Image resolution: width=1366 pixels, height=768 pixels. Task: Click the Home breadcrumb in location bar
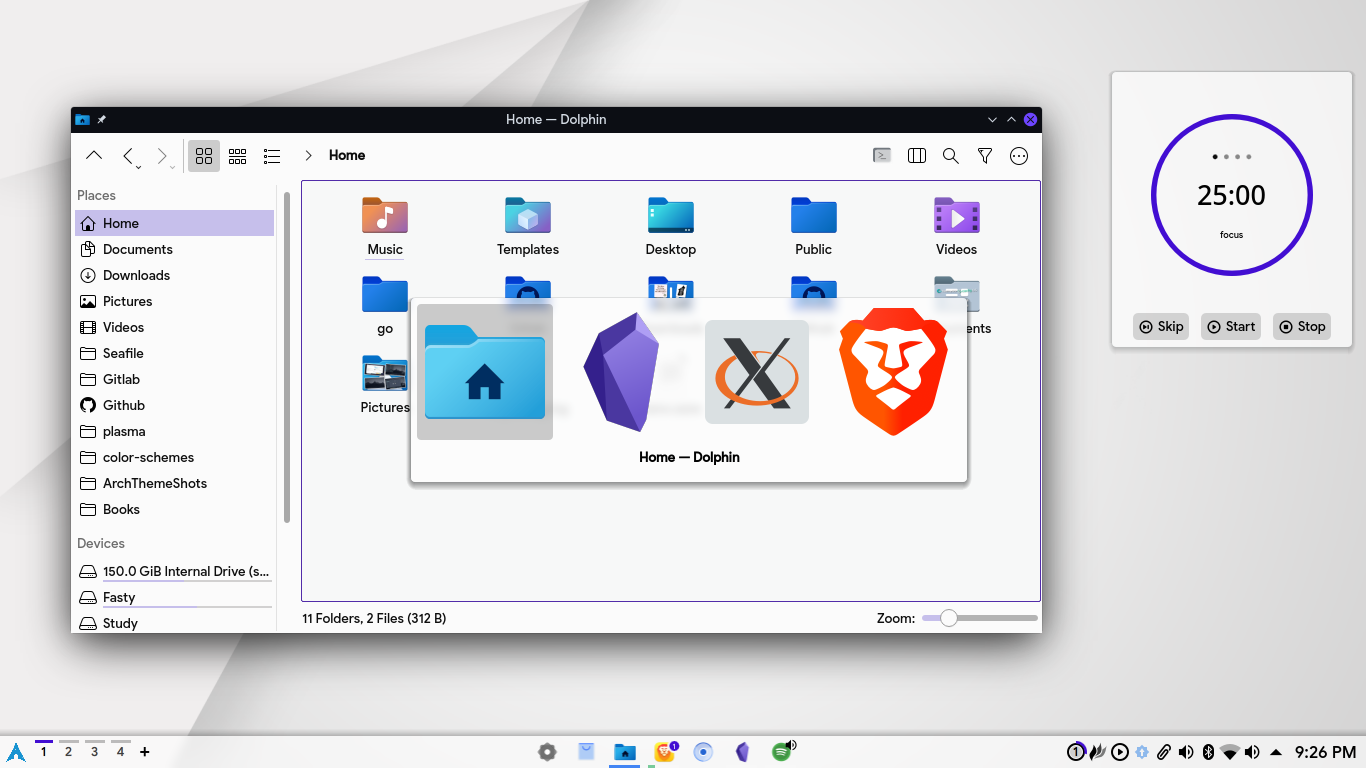347,155
